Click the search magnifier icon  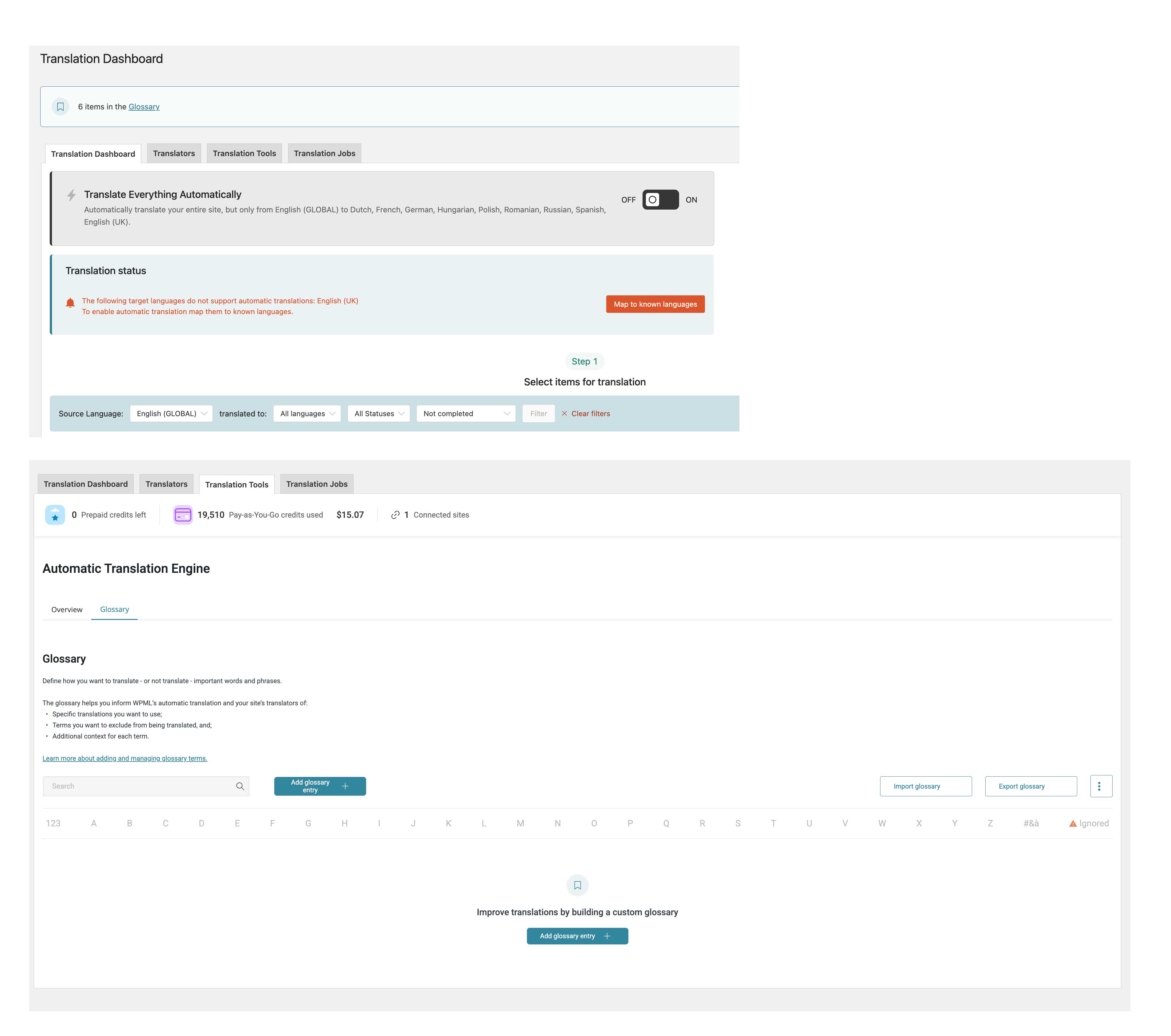pyautogui.click(x=240, y=786)
